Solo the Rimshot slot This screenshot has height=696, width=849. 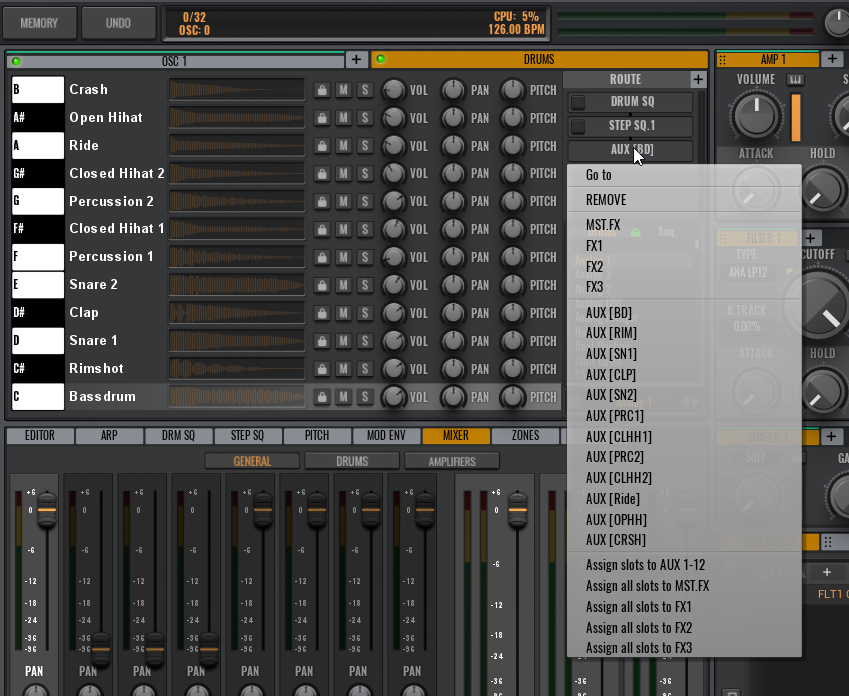pos(365,369)
